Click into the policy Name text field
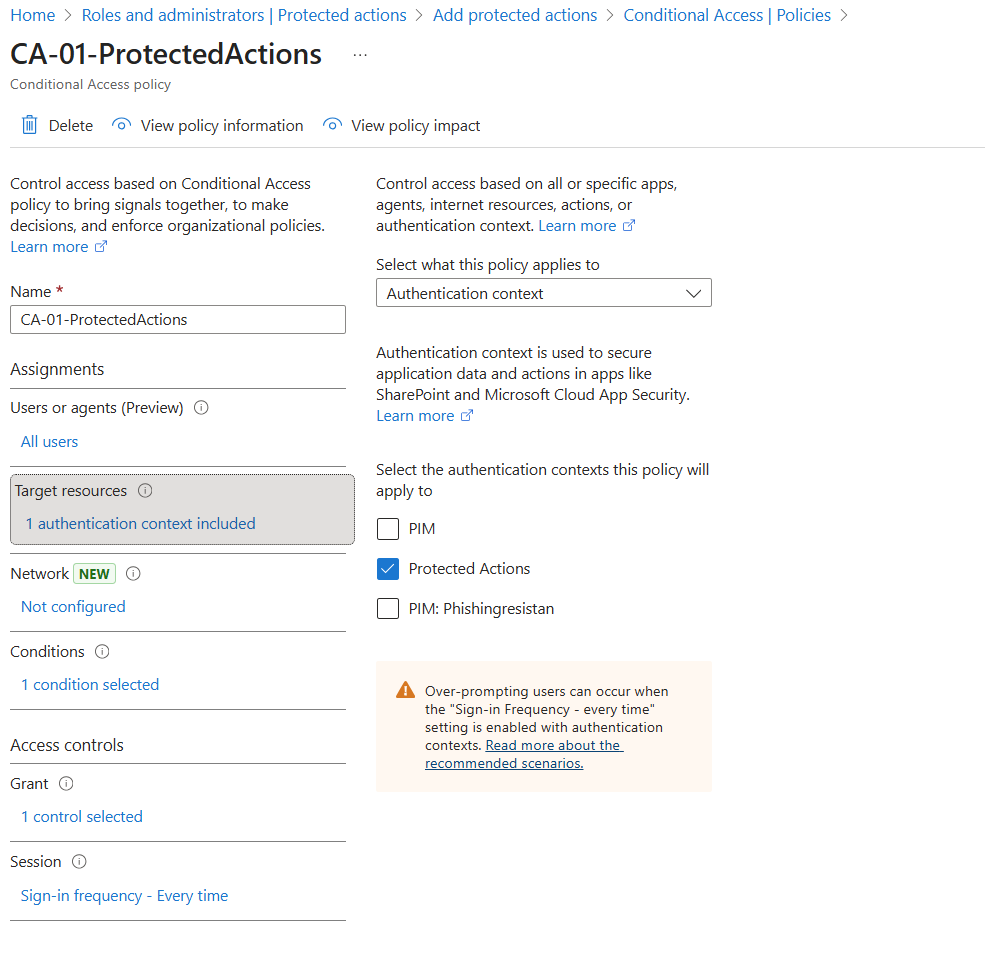This screenshot has height=957, width=985. click(178, 320)
